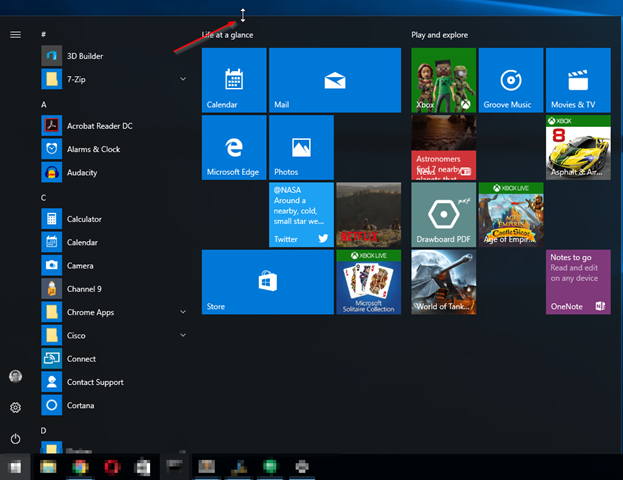This screenshot has height=480, width=623.
Task: Open Contact Support
Action: pos(114,382)
